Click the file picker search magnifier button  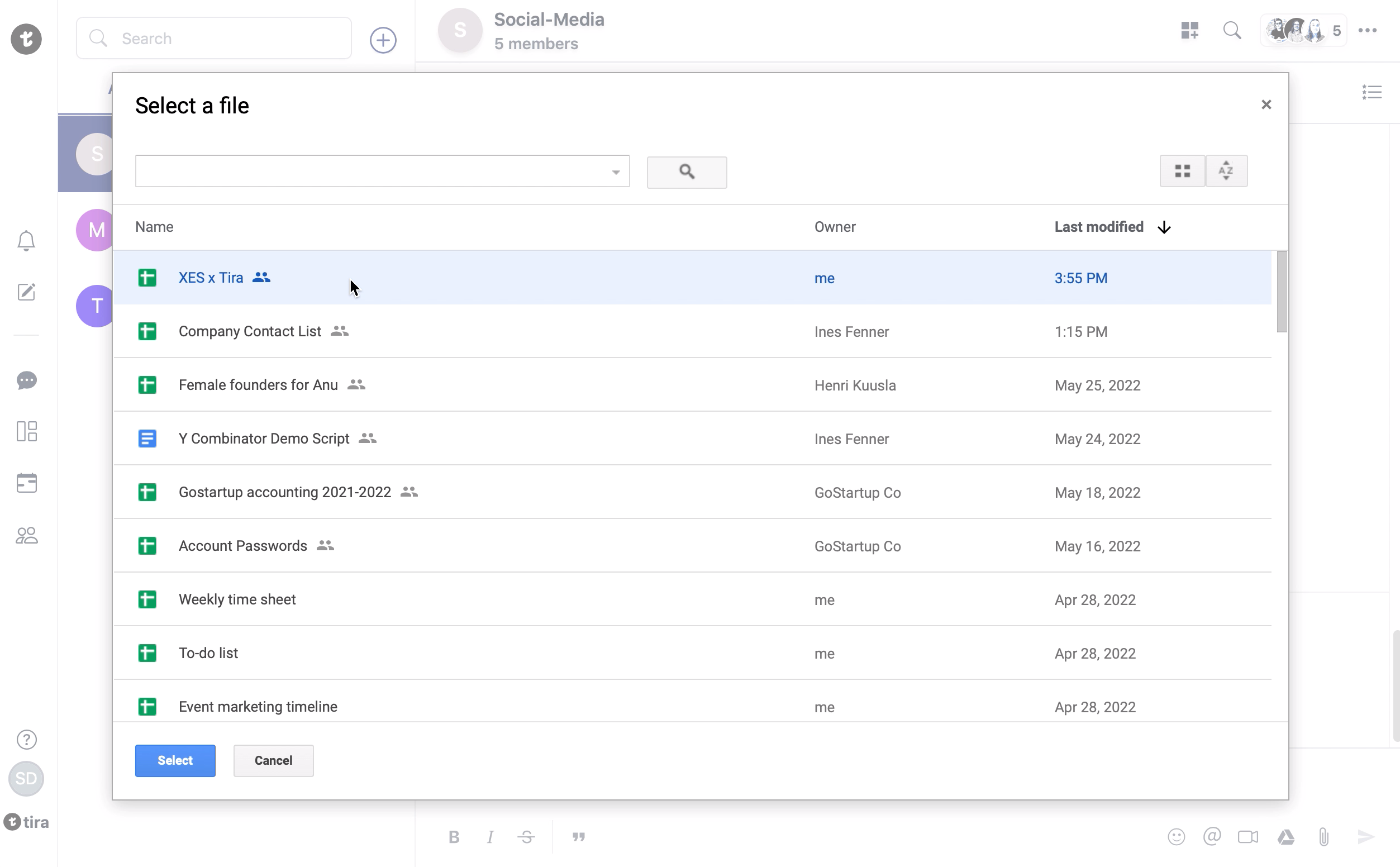point(686,172)
